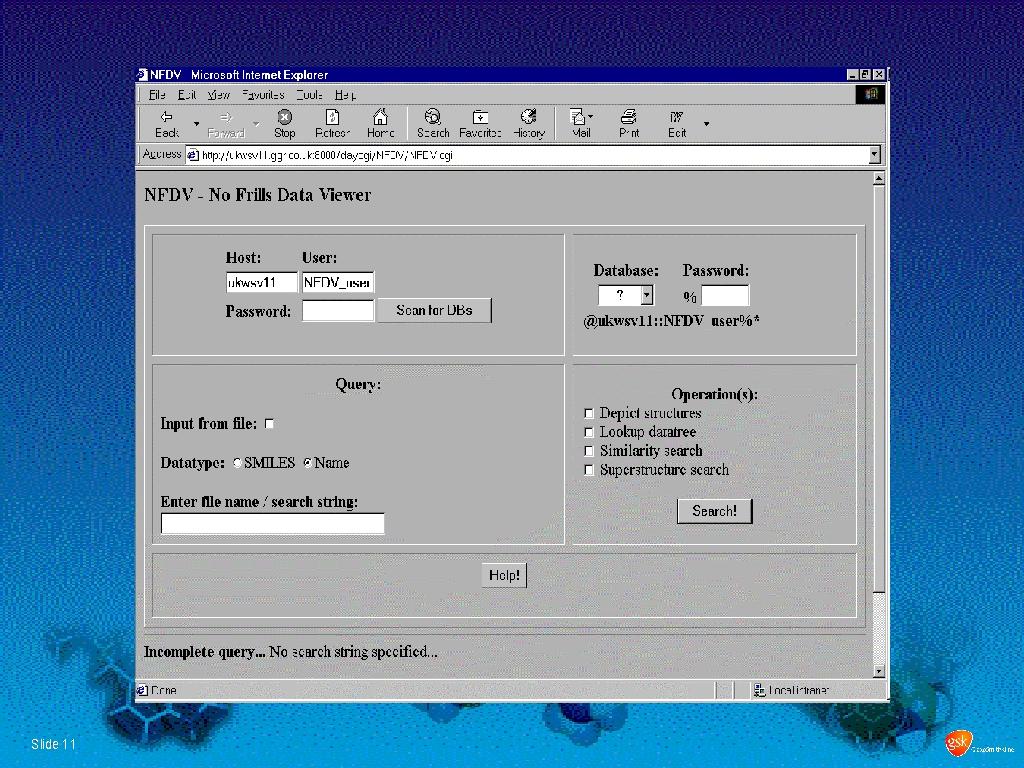Viewport: 1024px width, 768px height.
Task: Expand the Mail button dropdown arrow
Action: click(x=591, y=116)
